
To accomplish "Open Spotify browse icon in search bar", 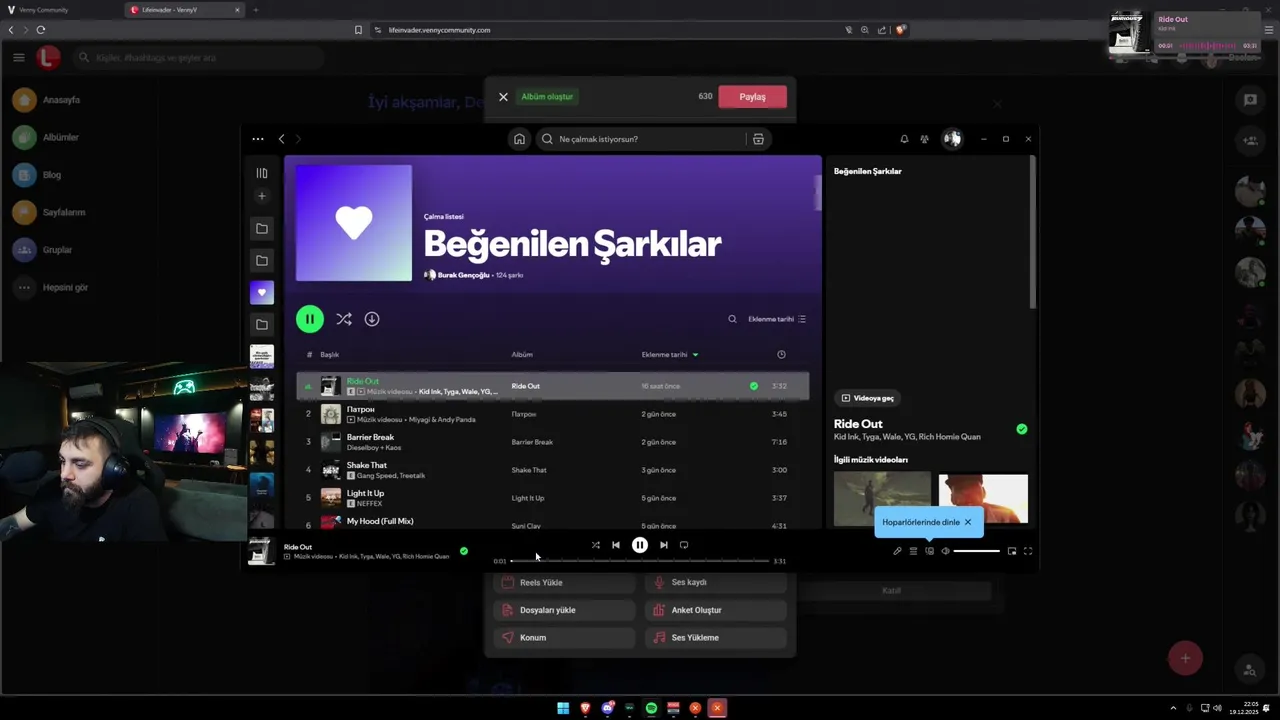I will click(x=758, y=139).
